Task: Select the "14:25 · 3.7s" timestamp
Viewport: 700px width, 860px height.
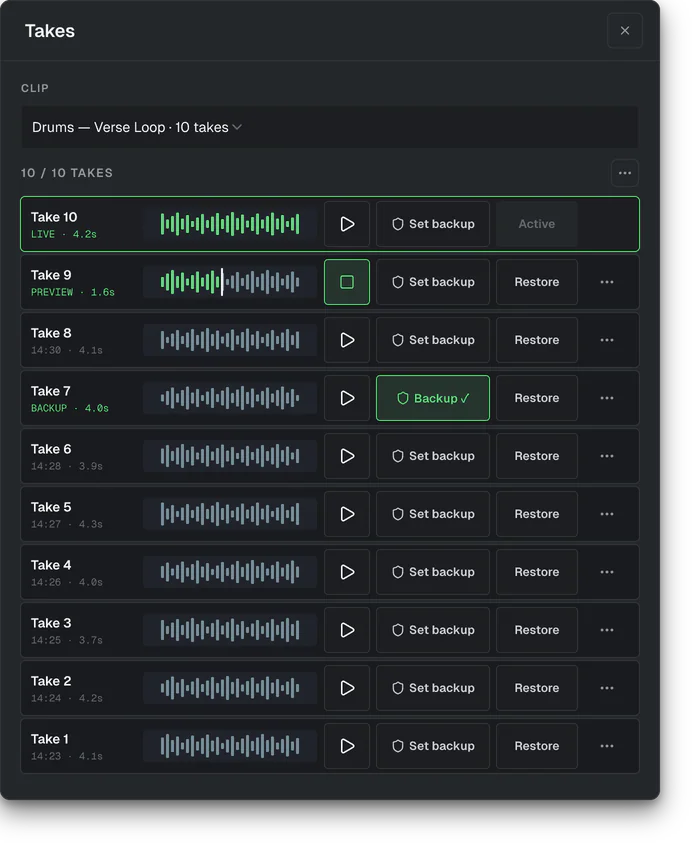Action: 66,640
